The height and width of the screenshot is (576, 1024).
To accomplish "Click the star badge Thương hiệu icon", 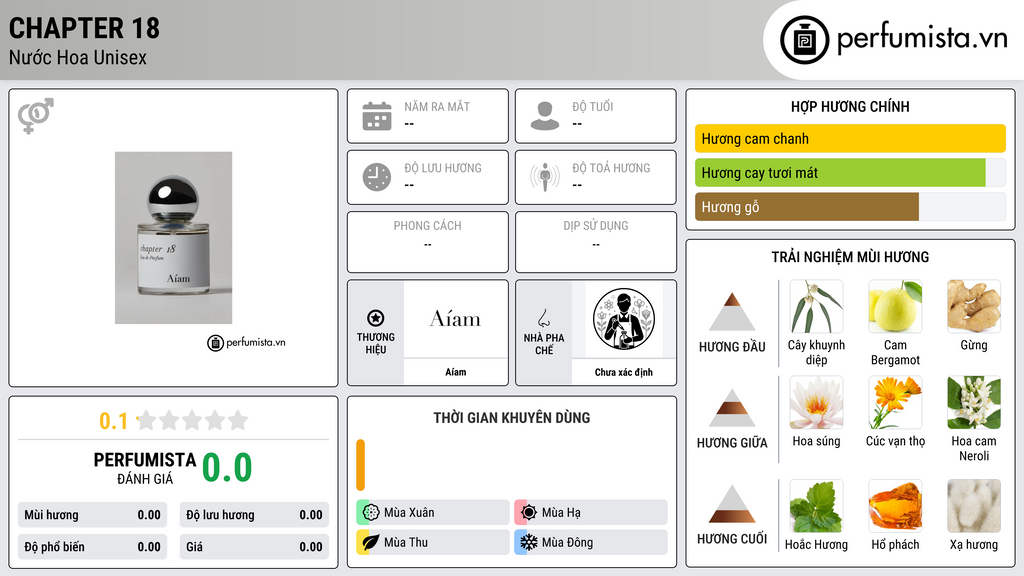I will coord(376,318).
